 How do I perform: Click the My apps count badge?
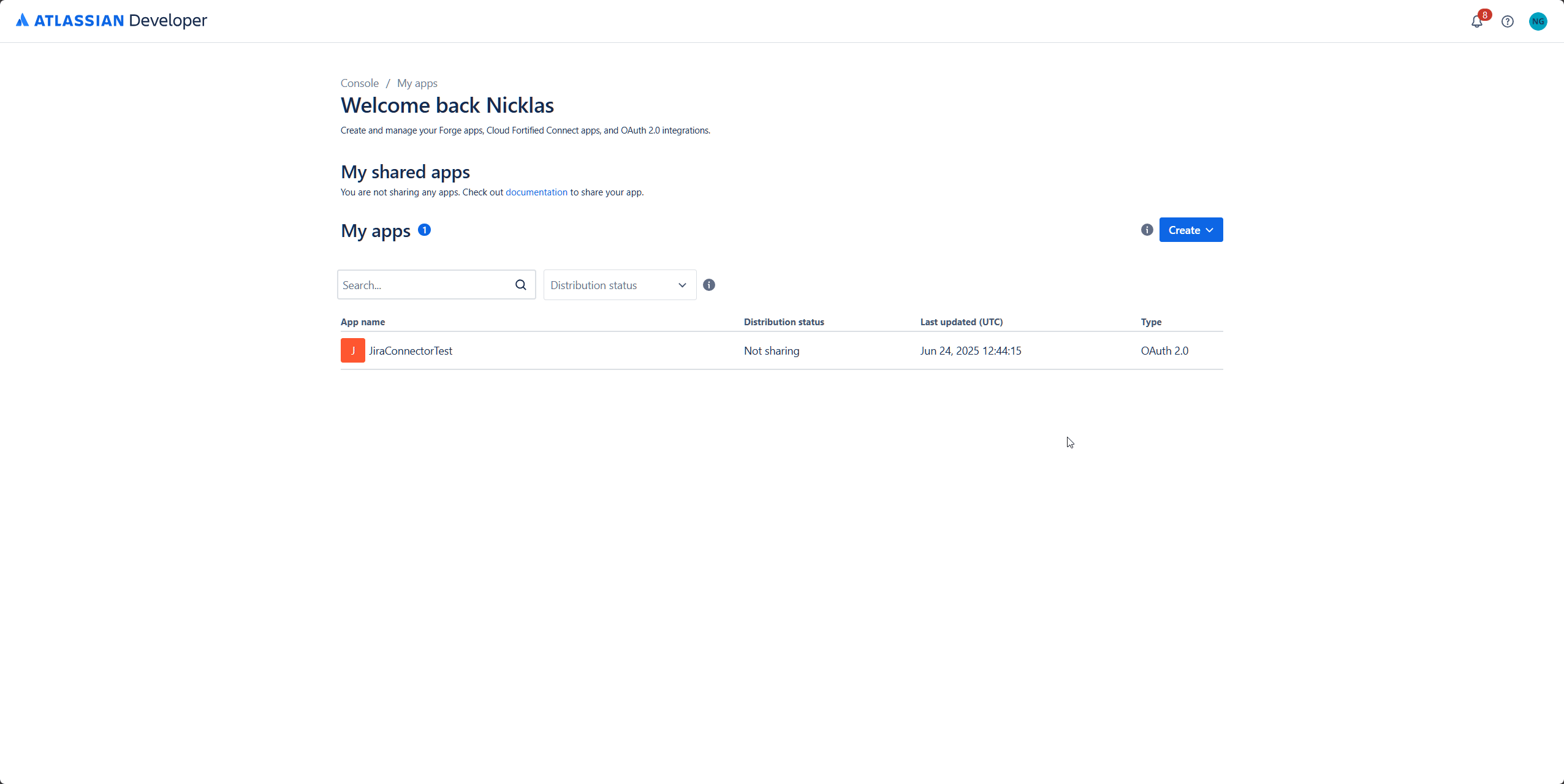coord(424,230)
